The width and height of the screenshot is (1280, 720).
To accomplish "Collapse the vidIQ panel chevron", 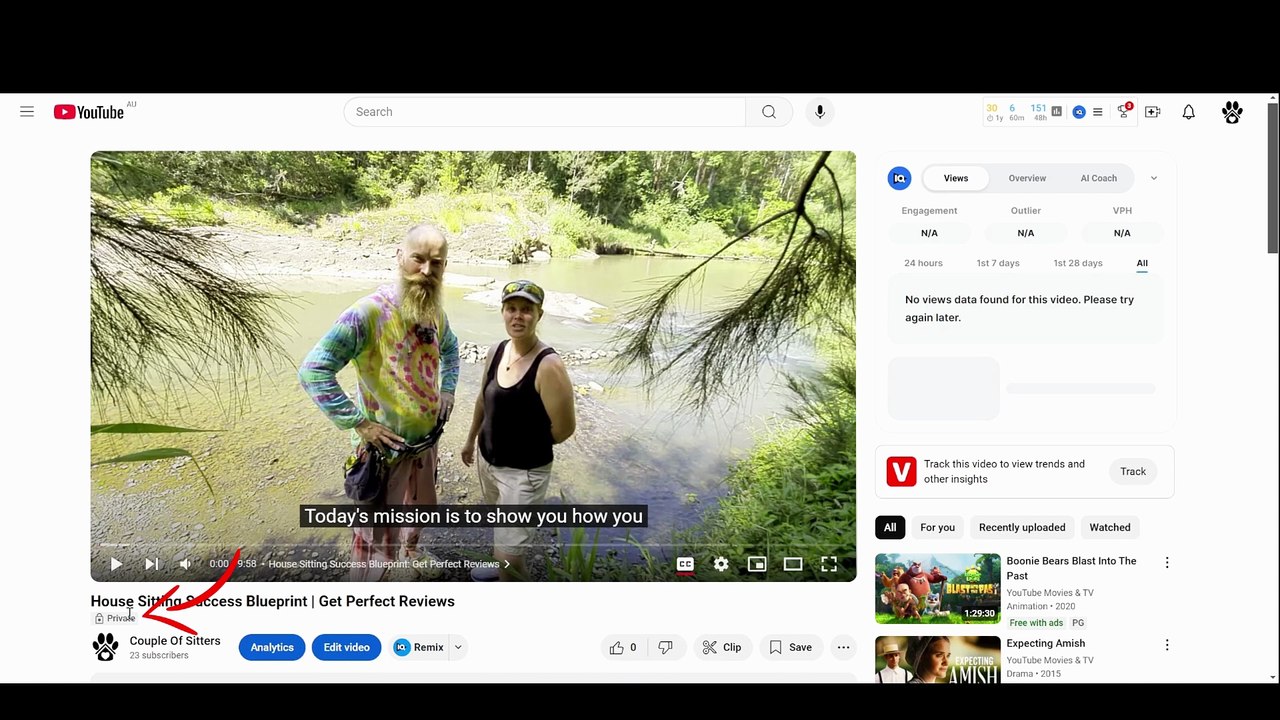I will point(1153,178).
